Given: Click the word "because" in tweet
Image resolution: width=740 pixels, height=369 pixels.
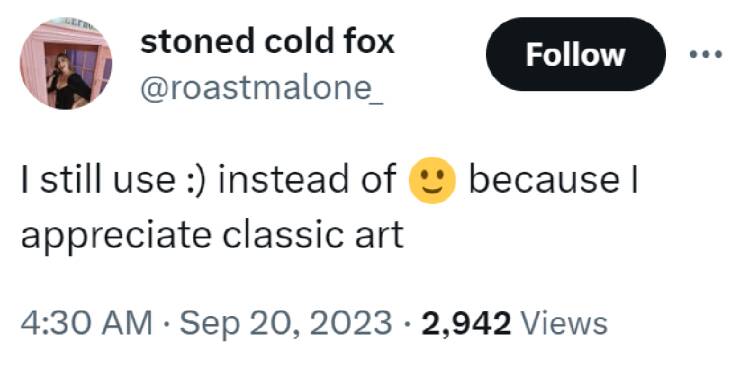Looking at the screenshot, I should pos(544,180).
